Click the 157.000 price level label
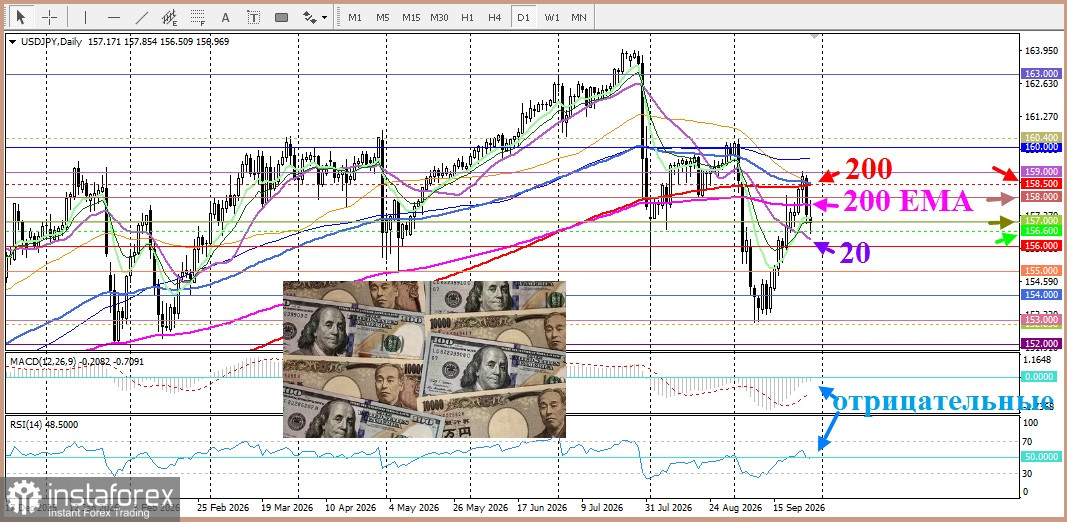The height and width of the screenshot is (522, 1067). tap(1040, 221)
